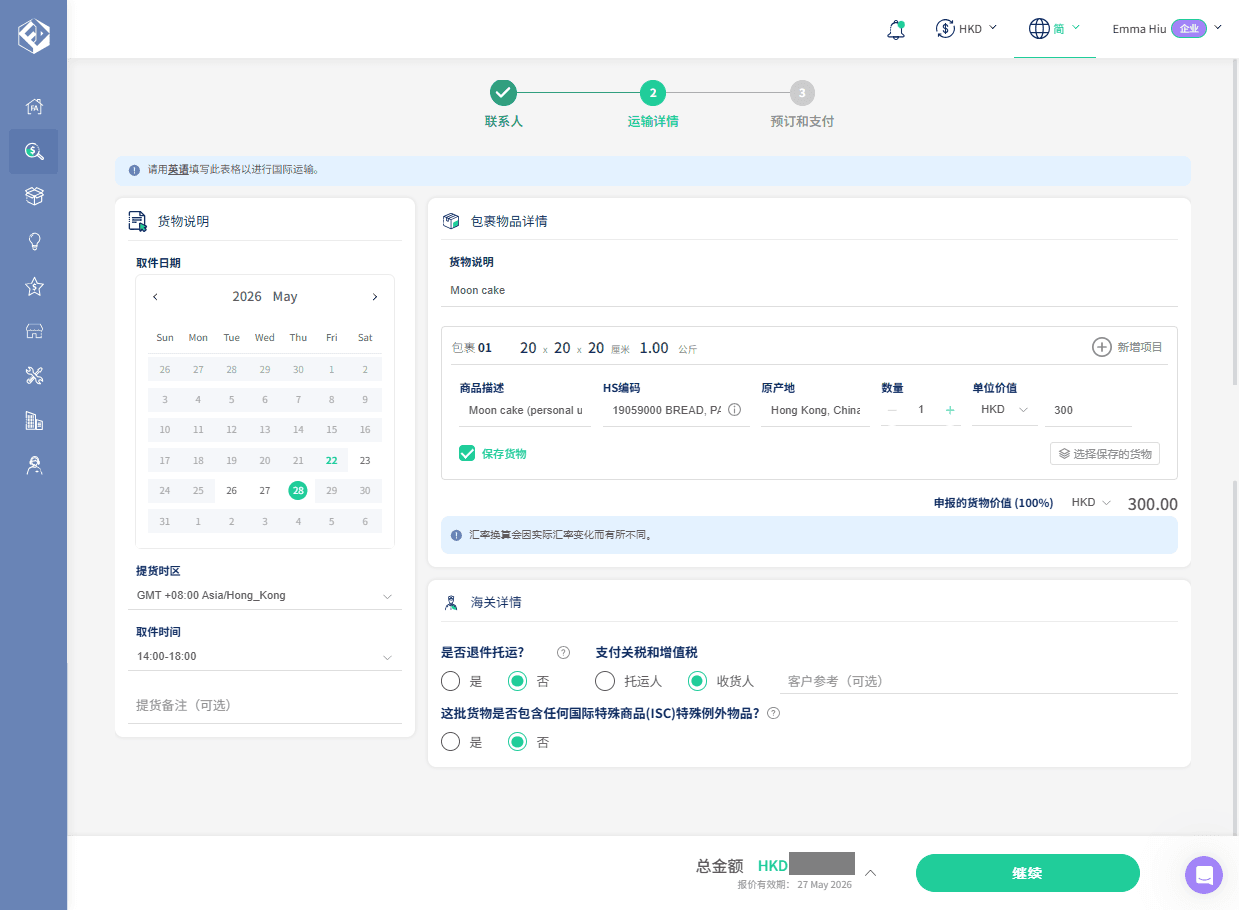Click the package details box icon
Viewport: 1240px width, 910px height.
coord(451,221)
